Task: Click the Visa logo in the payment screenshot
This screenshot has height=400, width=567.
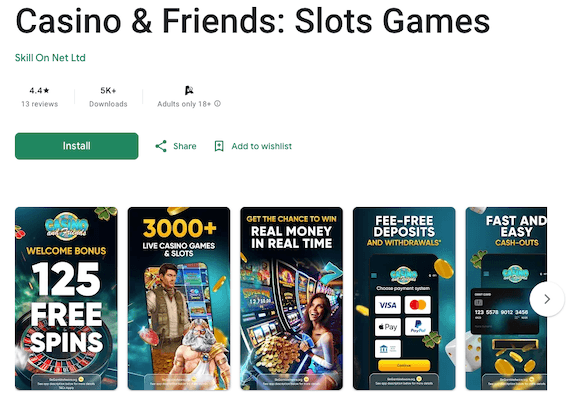Action: [x=388, y=305]
